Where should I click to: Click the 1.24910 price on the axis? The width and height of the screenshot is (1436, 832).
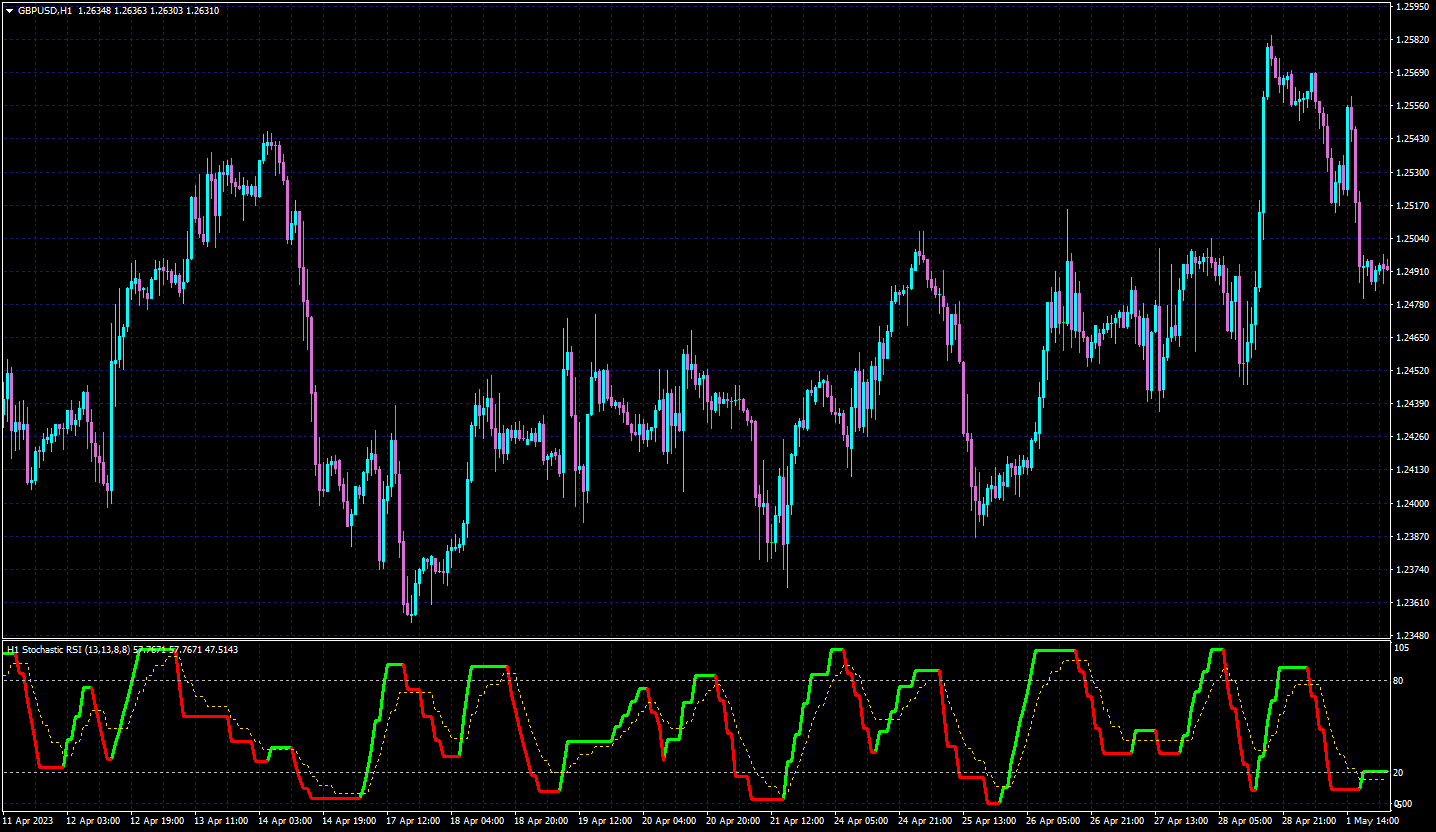(1413, 271)
